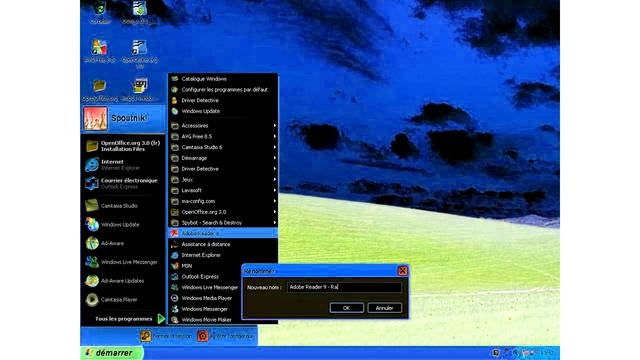Cancel rename with Annuler button
640x360 pixels.
[384, 308]
